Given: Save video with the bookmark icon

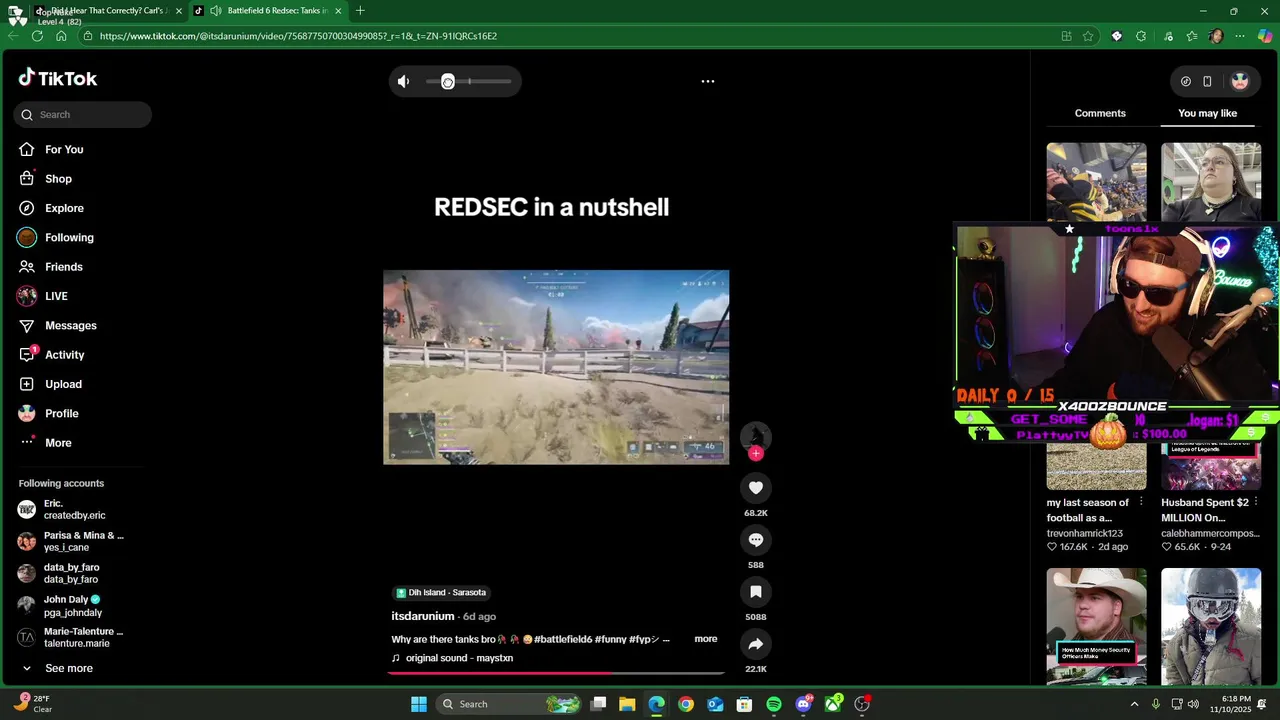Looking at the screenshot, I should tap(756, 592).
